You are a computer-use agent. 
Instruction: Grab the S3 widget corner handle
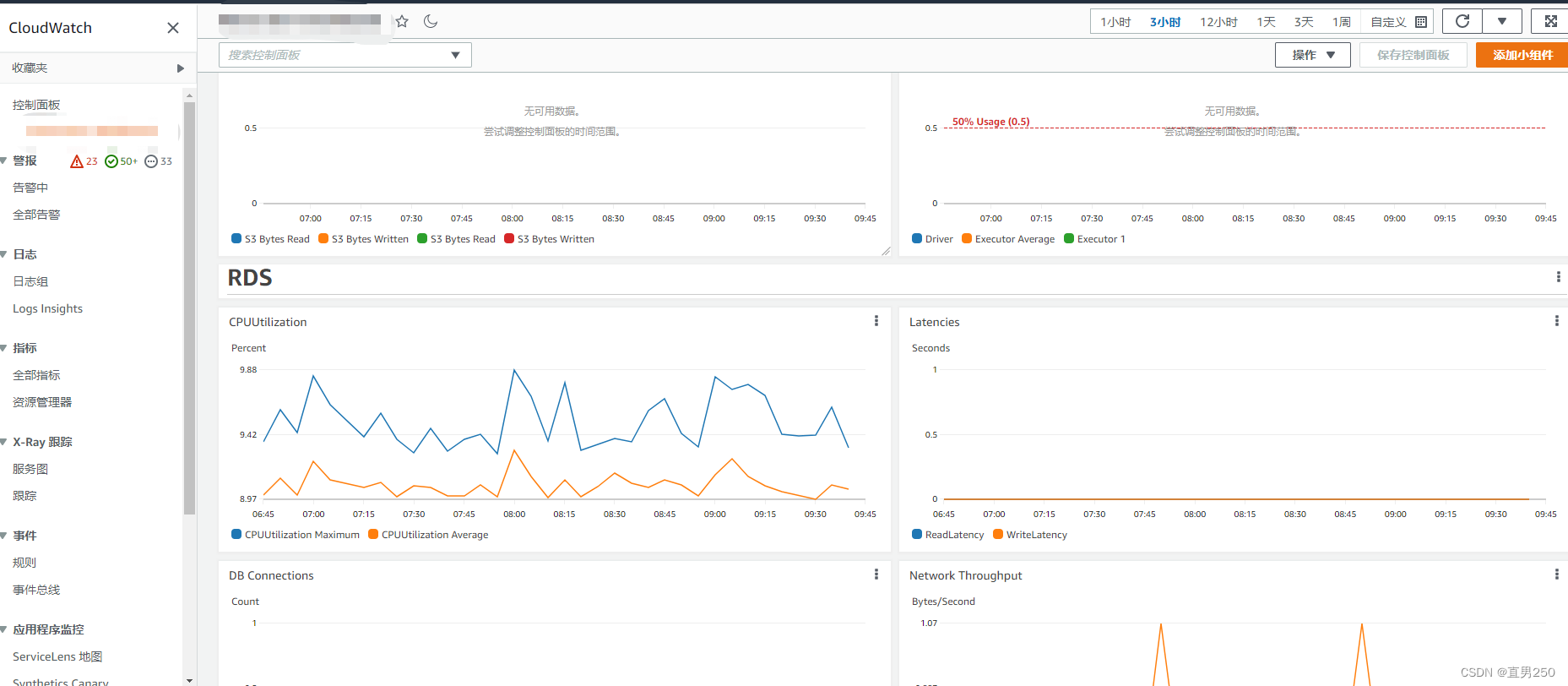pos(886,251)
